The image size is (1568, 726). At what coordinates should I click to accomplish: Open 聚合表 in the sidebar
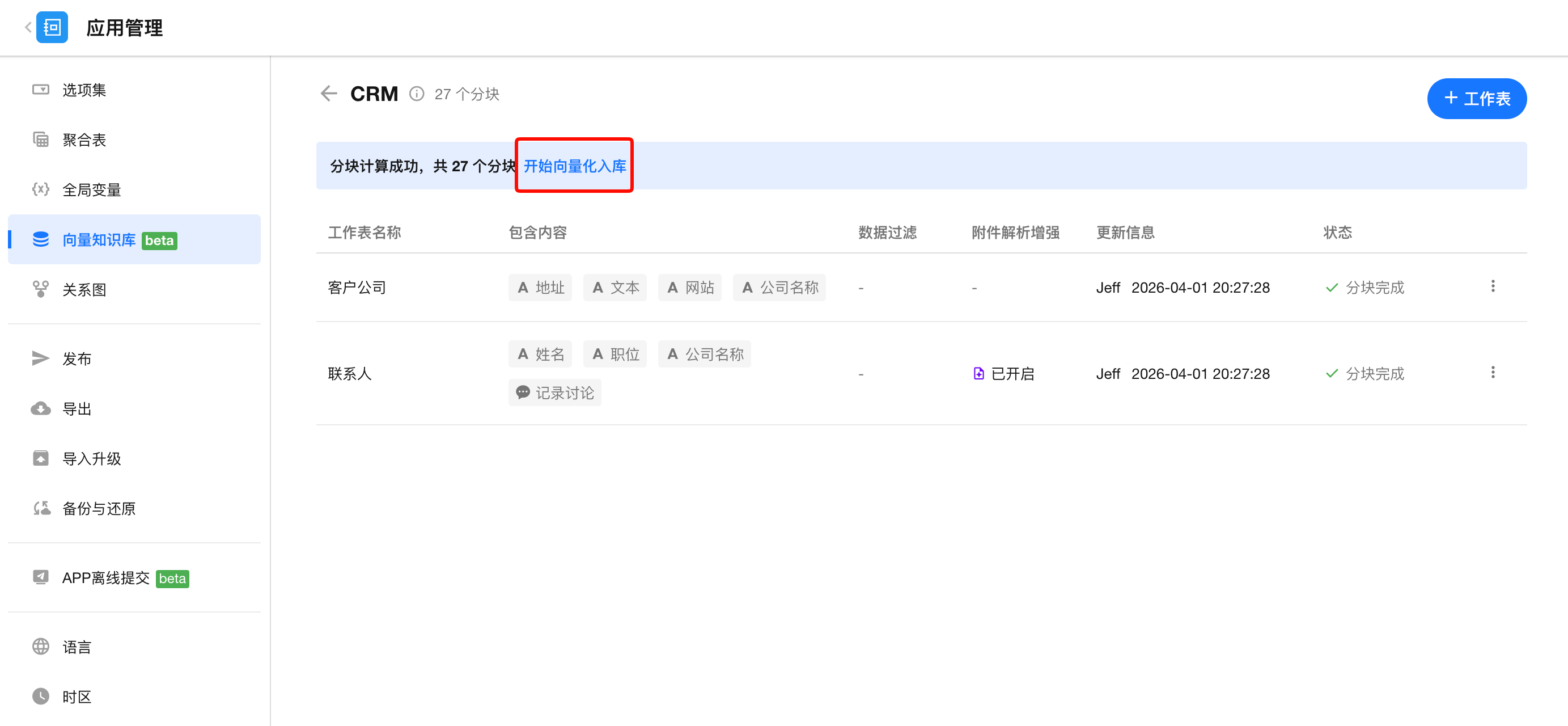coord(84,140)
